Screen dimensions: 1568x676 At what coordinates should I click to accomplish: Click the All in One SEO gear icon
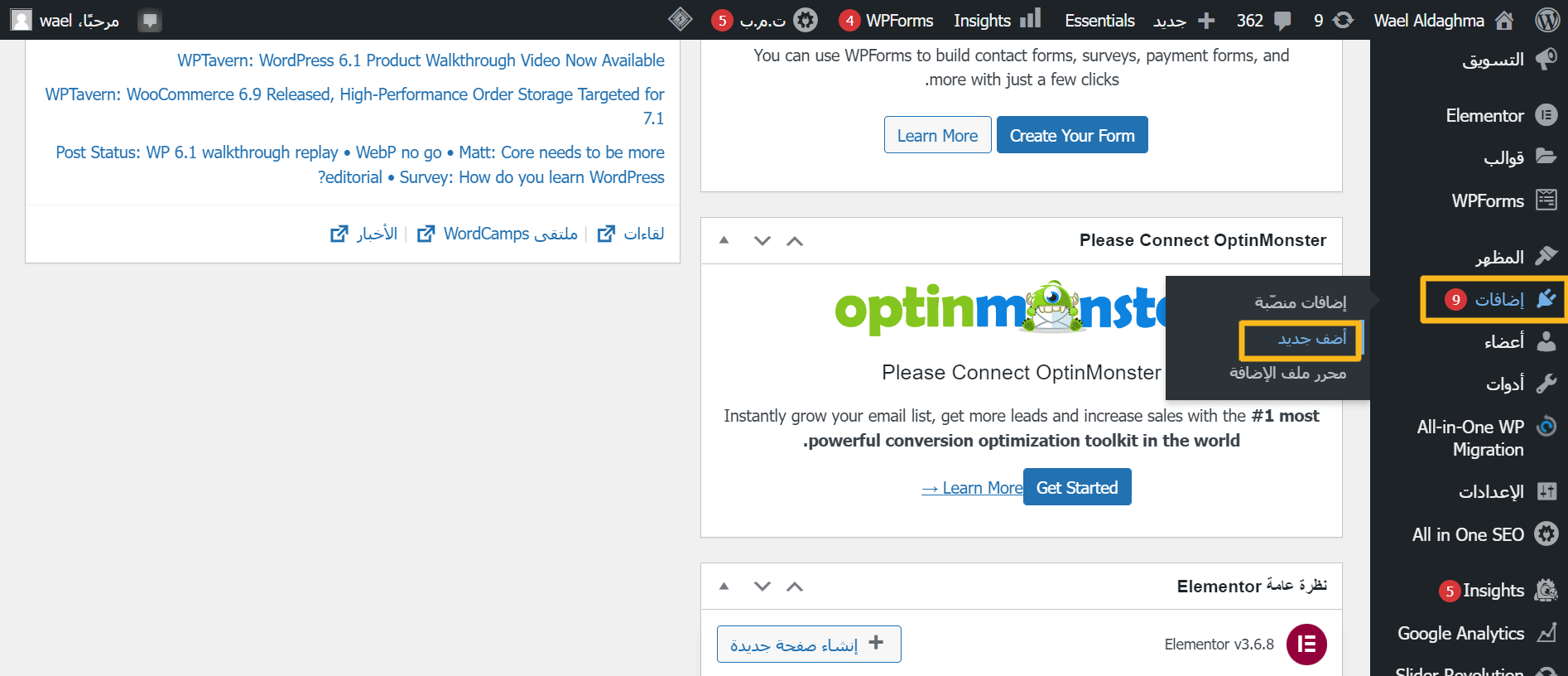[x=1546, y=534]
